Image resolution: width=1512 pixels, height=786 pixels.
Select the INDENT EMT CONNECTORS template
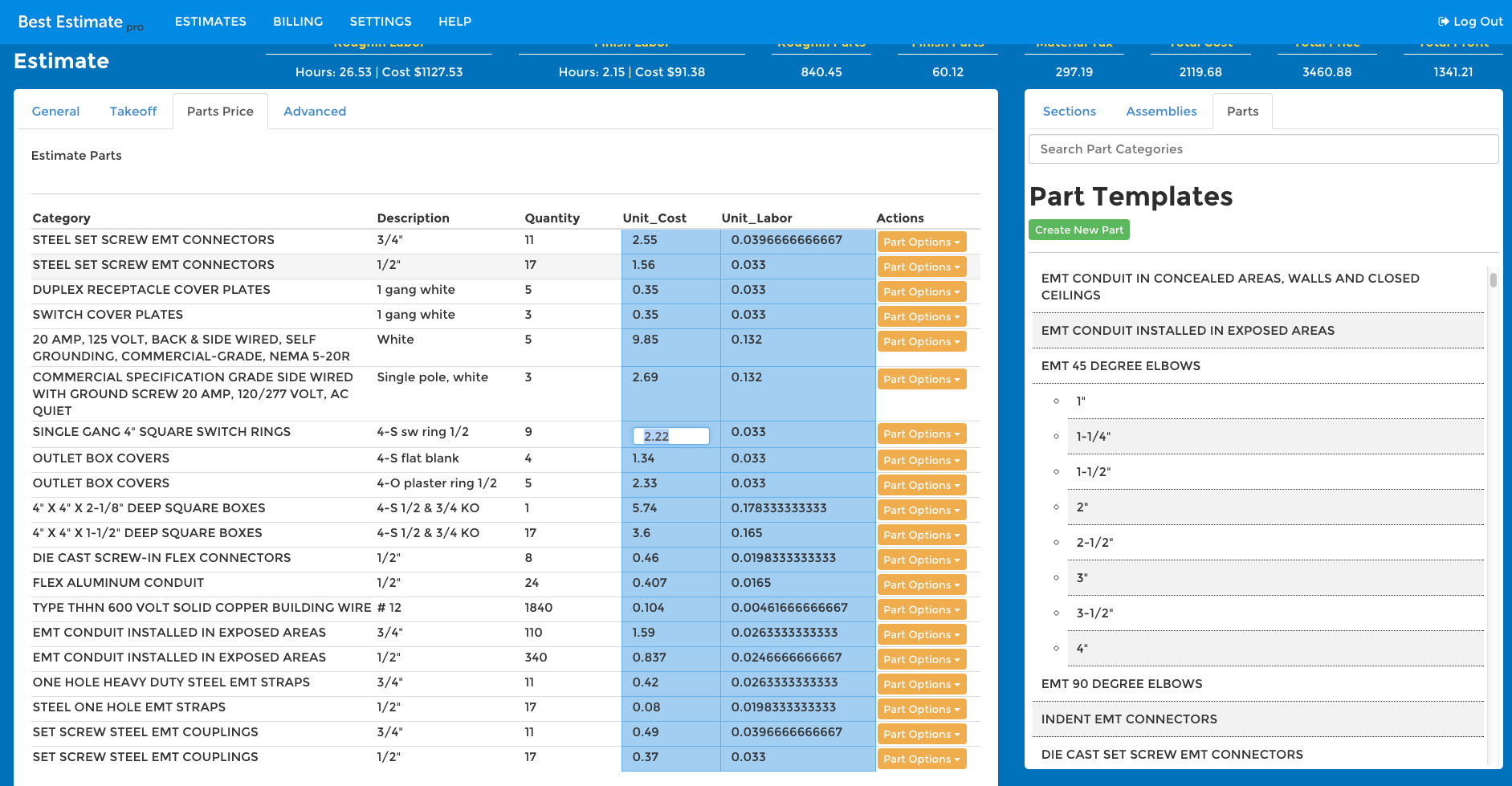point(1129,719)
